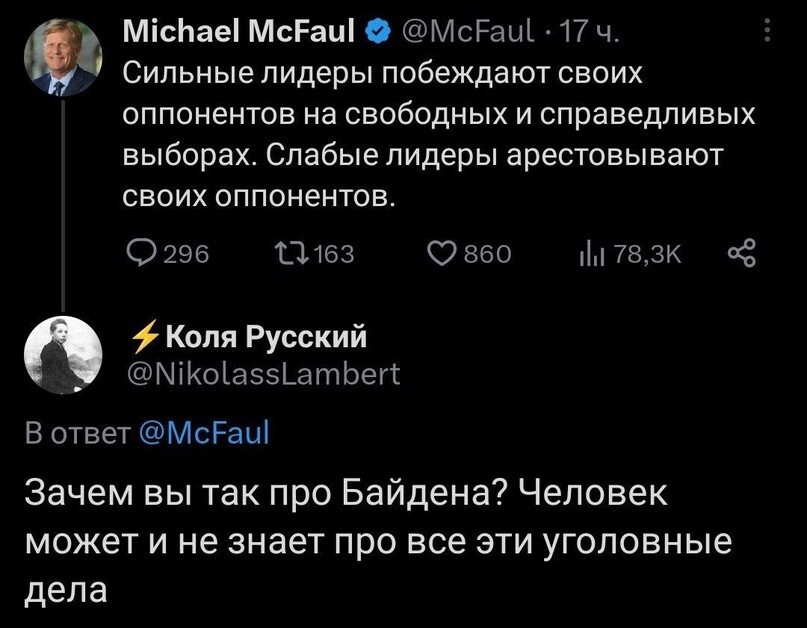Click the retweet arrows icon

tap(291, 254)
